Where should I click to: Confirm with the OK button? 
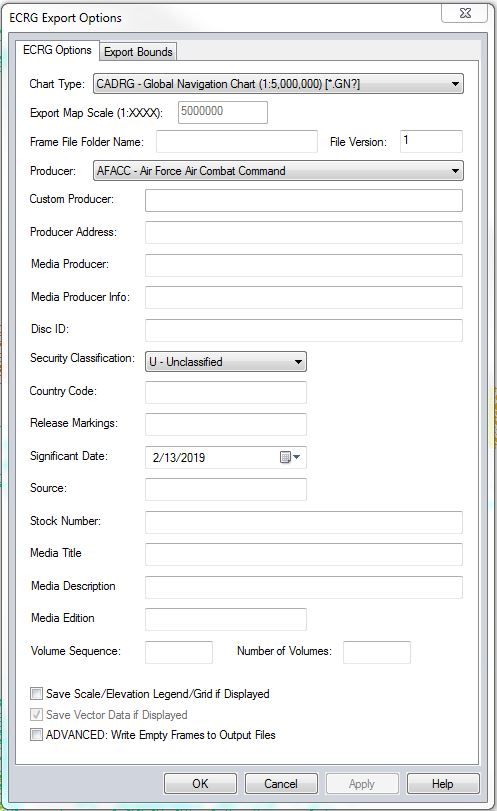[x=200, y=784]
